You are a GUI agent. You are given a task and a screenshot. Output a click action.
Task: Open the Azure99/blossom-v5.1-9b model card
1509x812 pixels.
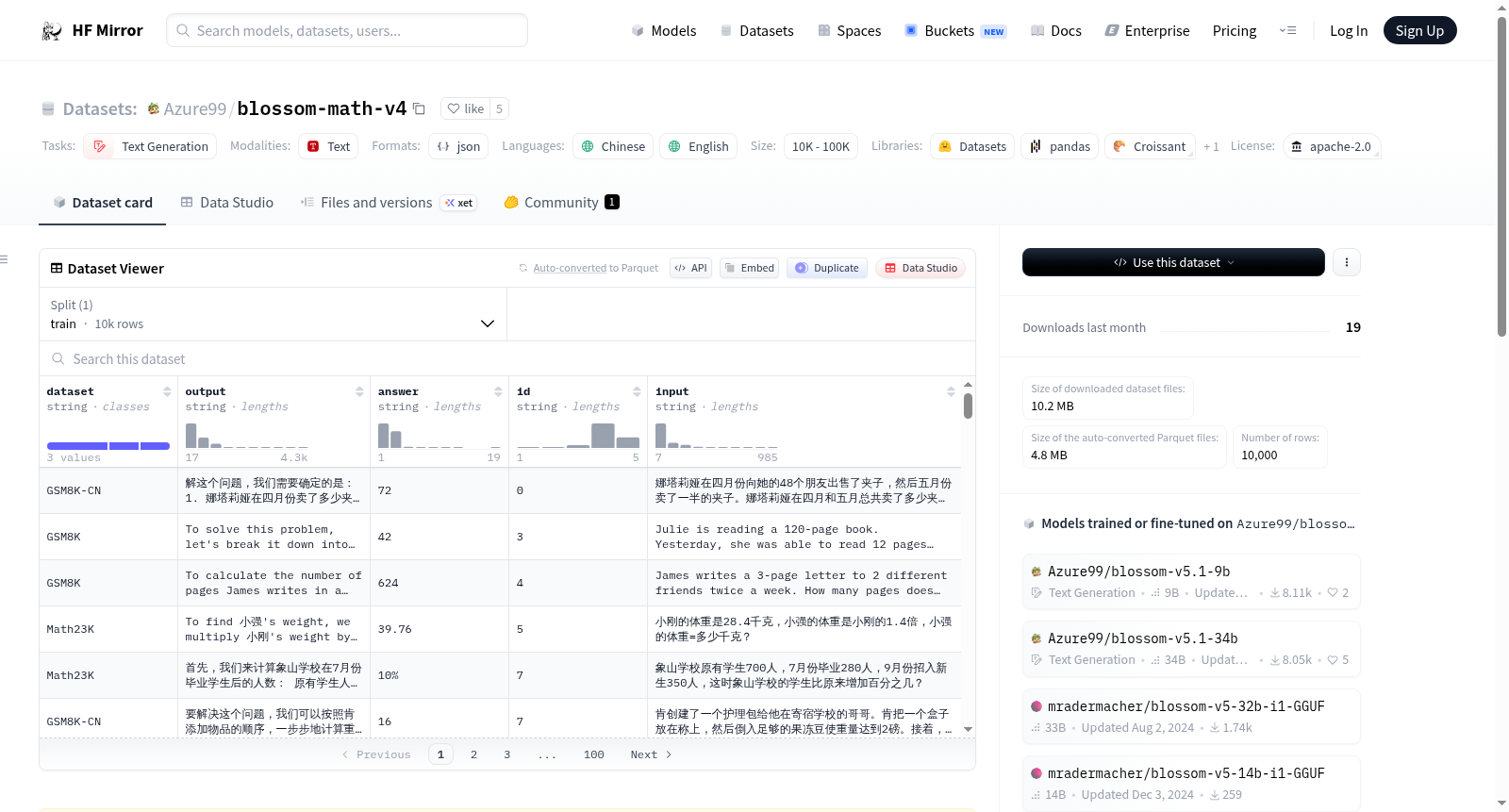coord(1191,582)
